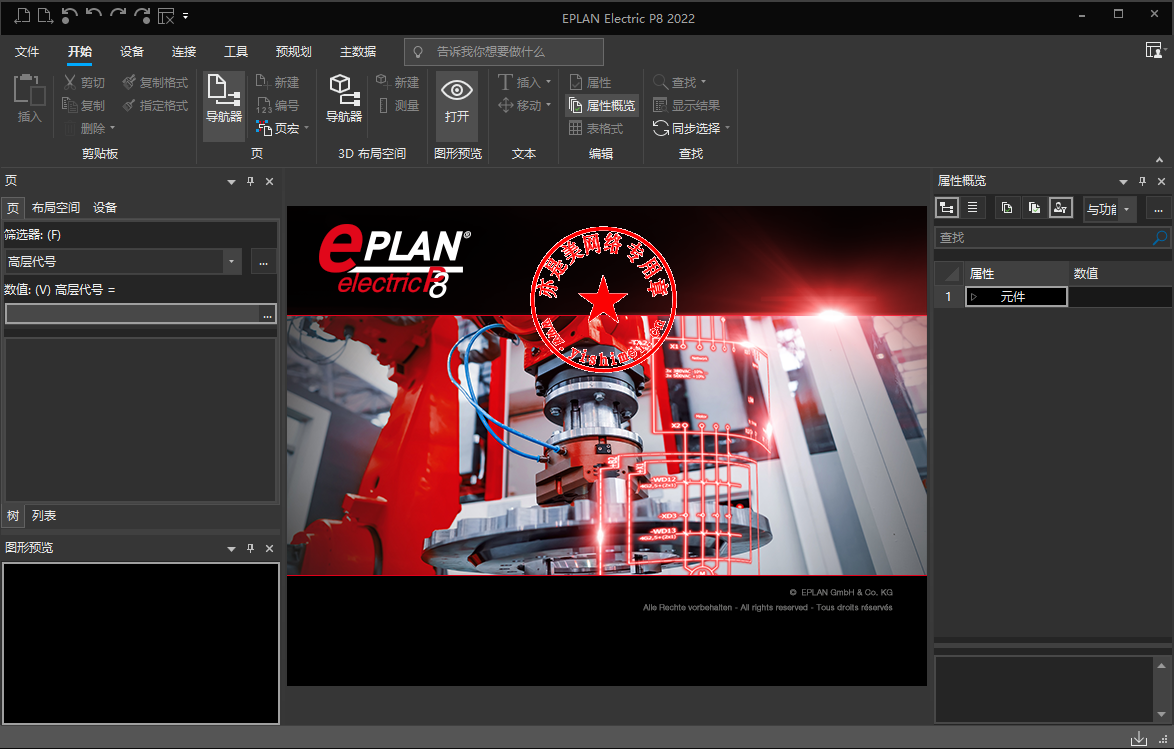Pin the 图形预览 panel

click(251, 548)
